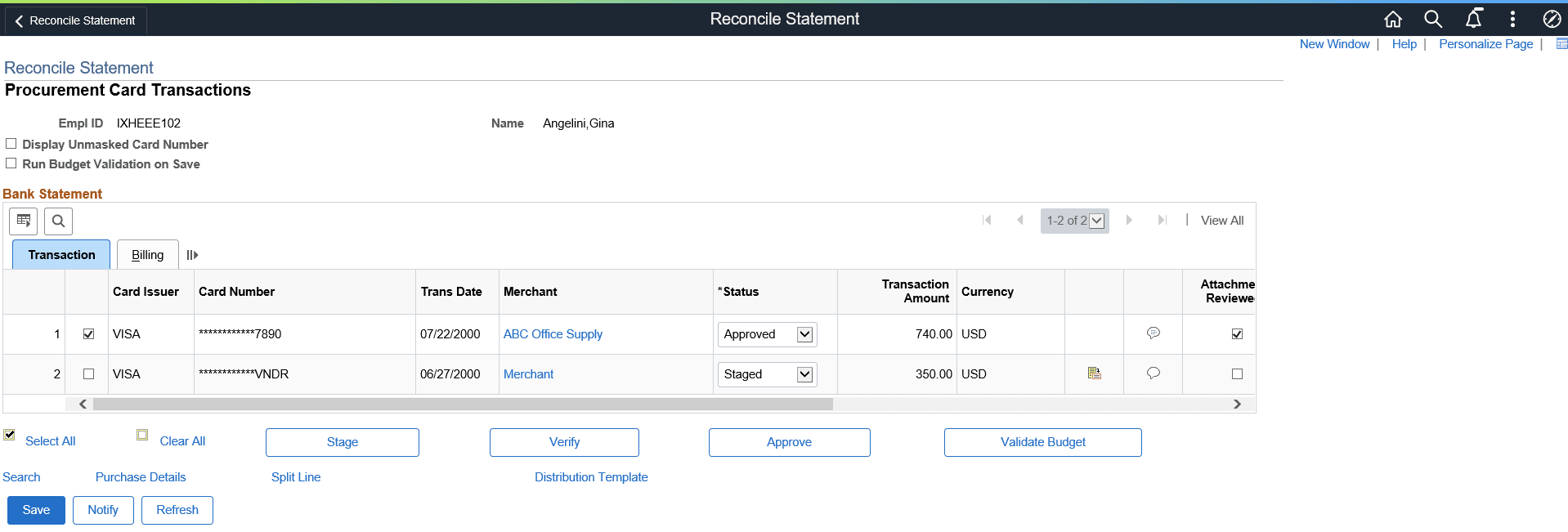Go to the Home page icon
This screenshot has width=1568, height=532.
point(1393,19)
